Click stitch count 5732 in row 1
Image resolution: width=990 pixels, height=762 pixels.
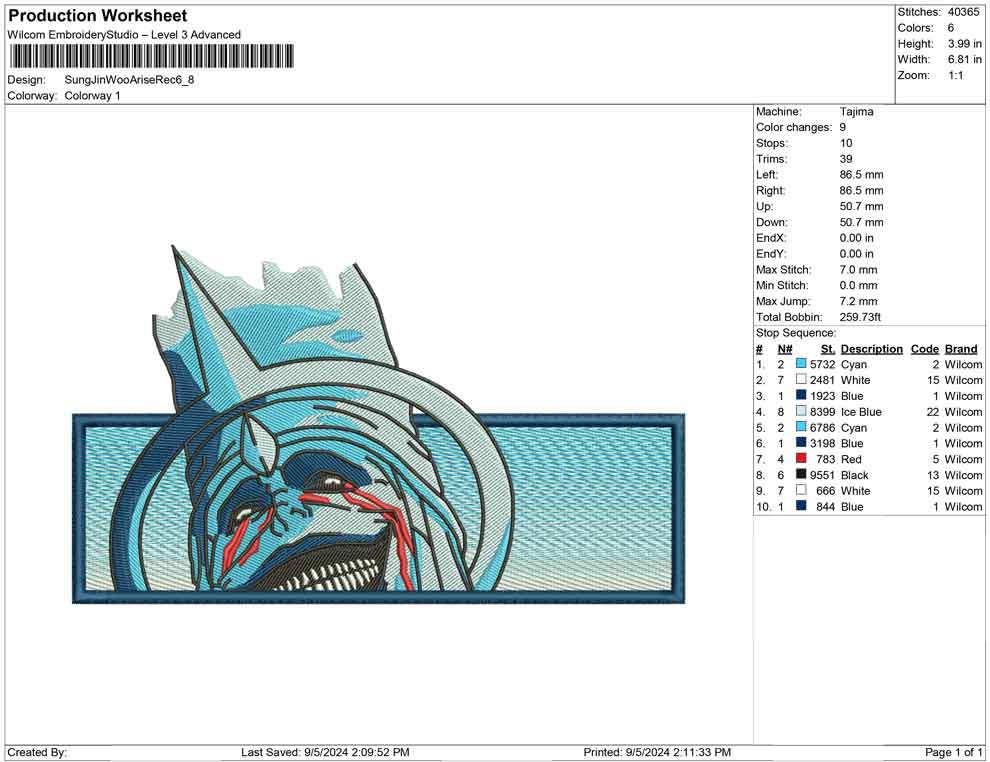823,364
